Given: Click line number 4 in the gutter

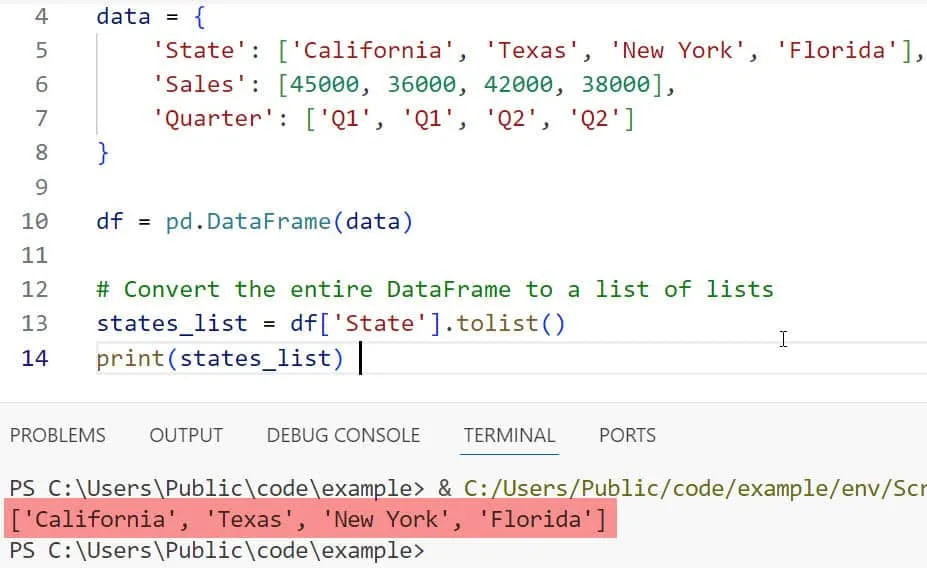Looking at the screenshot, I should [40, 17].
